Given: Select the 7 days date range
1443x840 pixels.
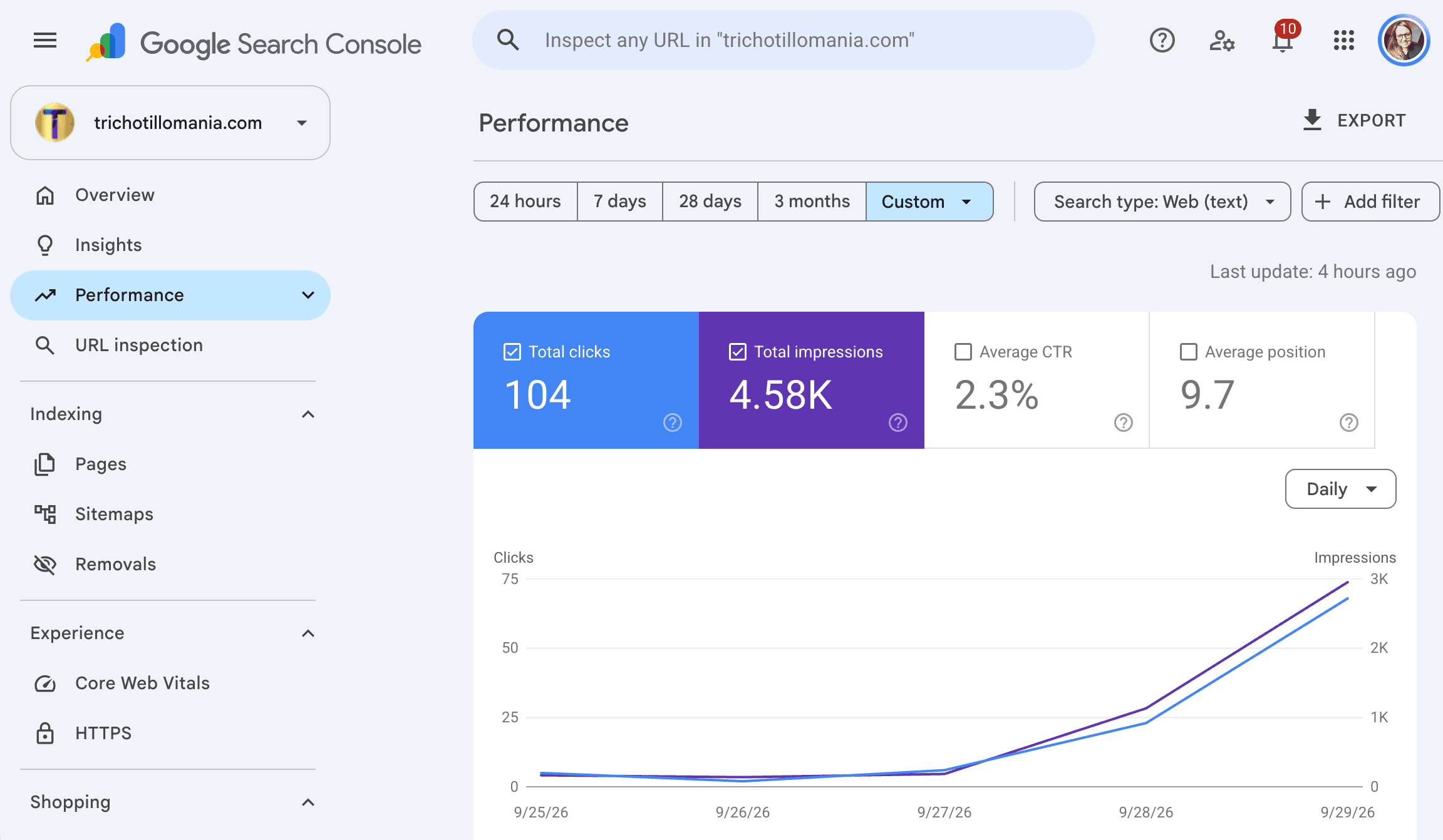Looking at the screenshot, I should pyautogui.click(x=620, y=202).
